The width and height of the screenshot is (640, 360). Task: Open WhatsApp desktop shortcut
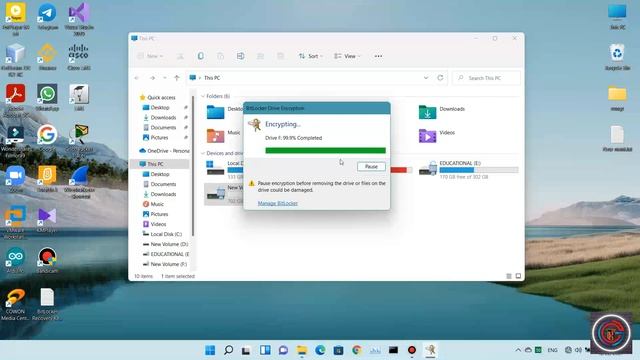pos(47,98)
